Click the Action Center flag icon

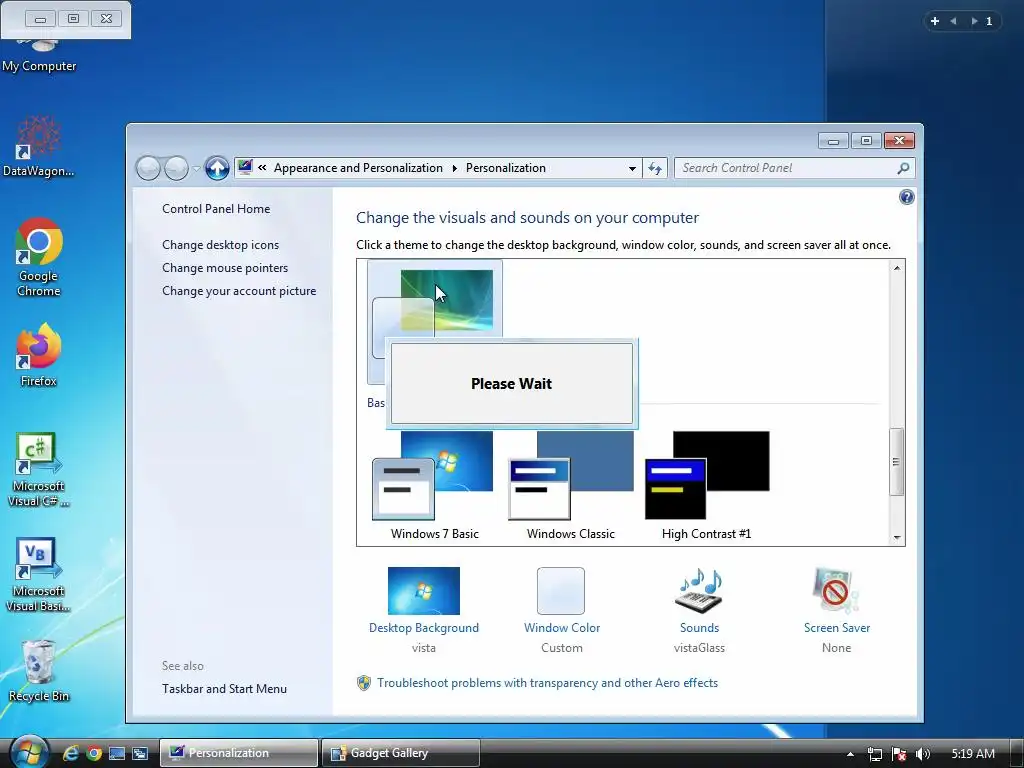899,754
